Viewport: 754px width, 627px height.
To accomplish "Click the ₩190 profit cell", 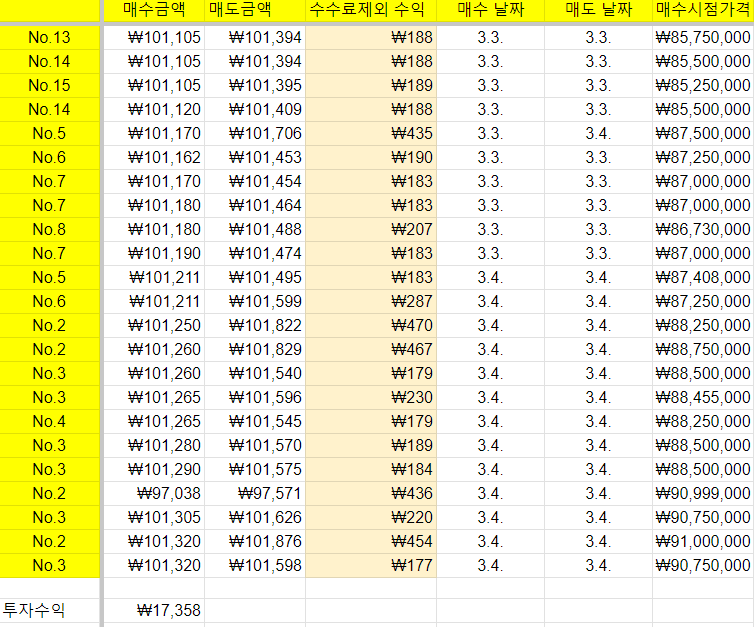I will [x=371, y=157].
